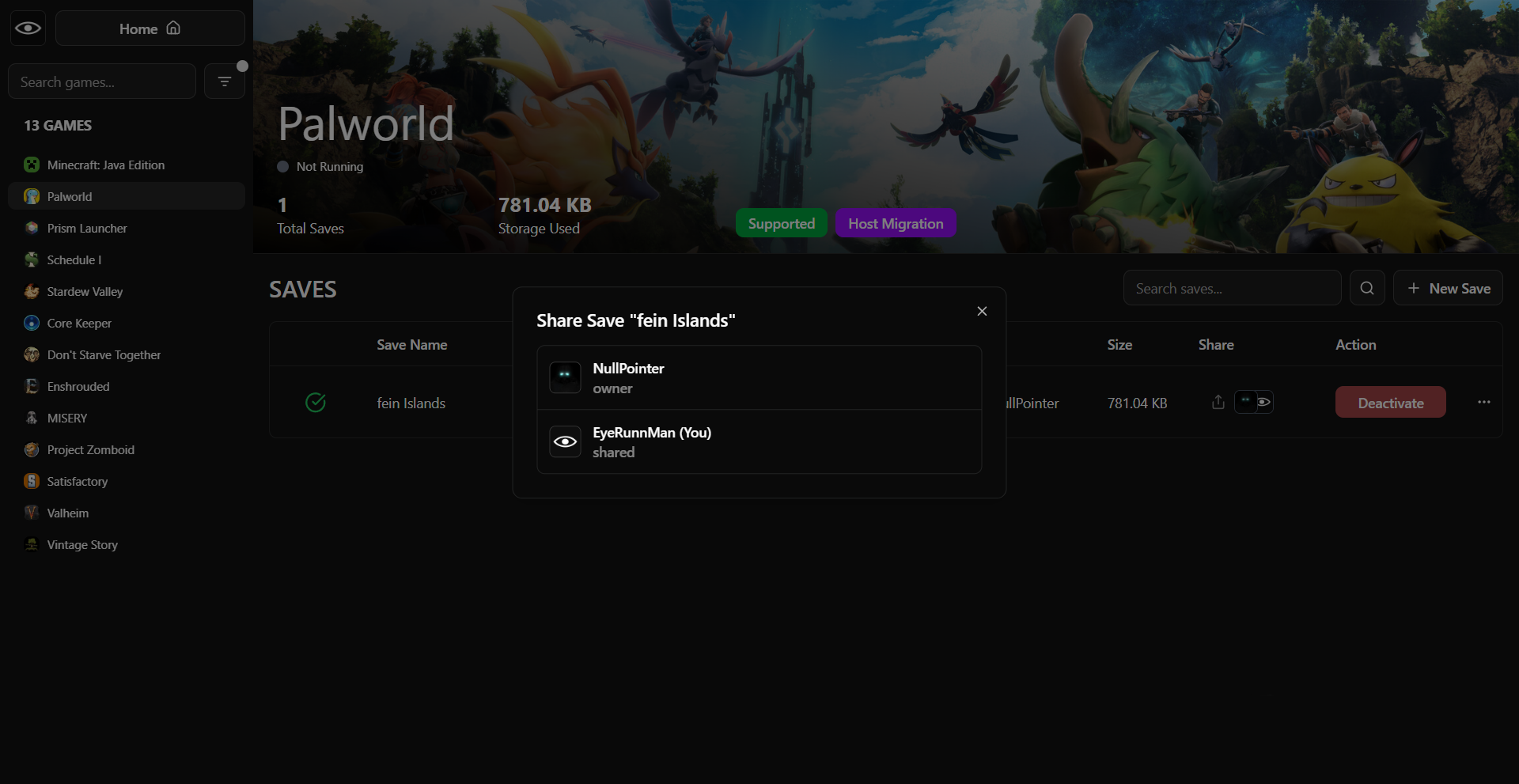The width and height of the screenshot is (1519, 784).
Task: Click the 13 GAMES sidebar heading
Action: [58, 126]
